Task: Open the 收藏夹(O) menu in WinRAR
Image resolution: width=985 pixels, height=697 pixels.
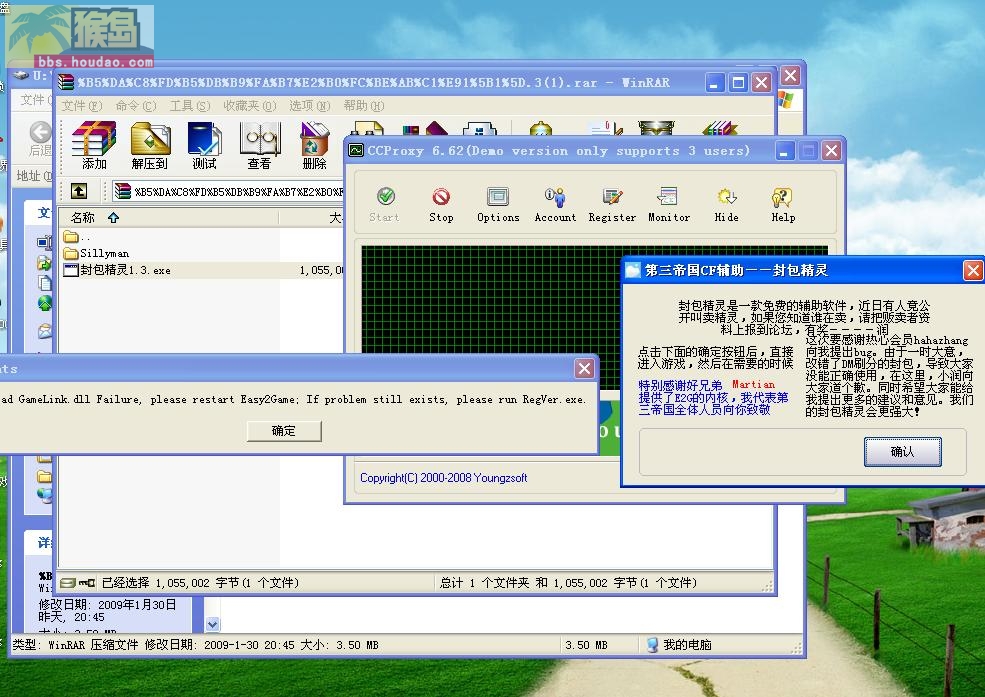Action: (250, 105)
